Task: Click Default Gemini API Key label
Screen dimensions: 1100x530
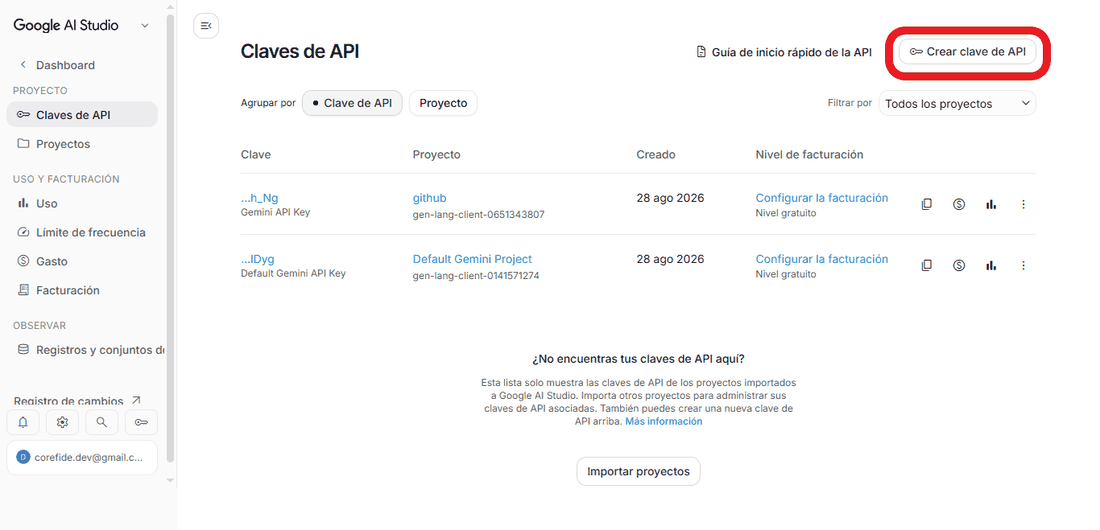Action: 293,273
